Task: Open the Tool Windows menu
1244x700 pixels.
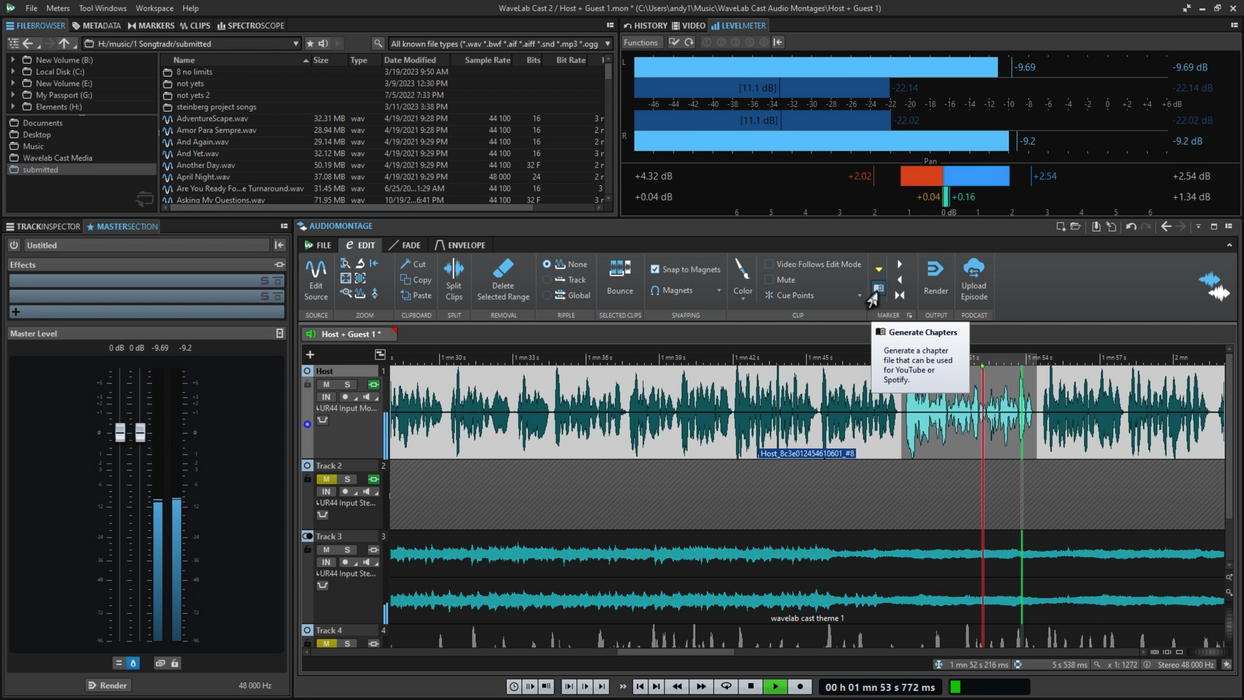Action: coord(102,8)
